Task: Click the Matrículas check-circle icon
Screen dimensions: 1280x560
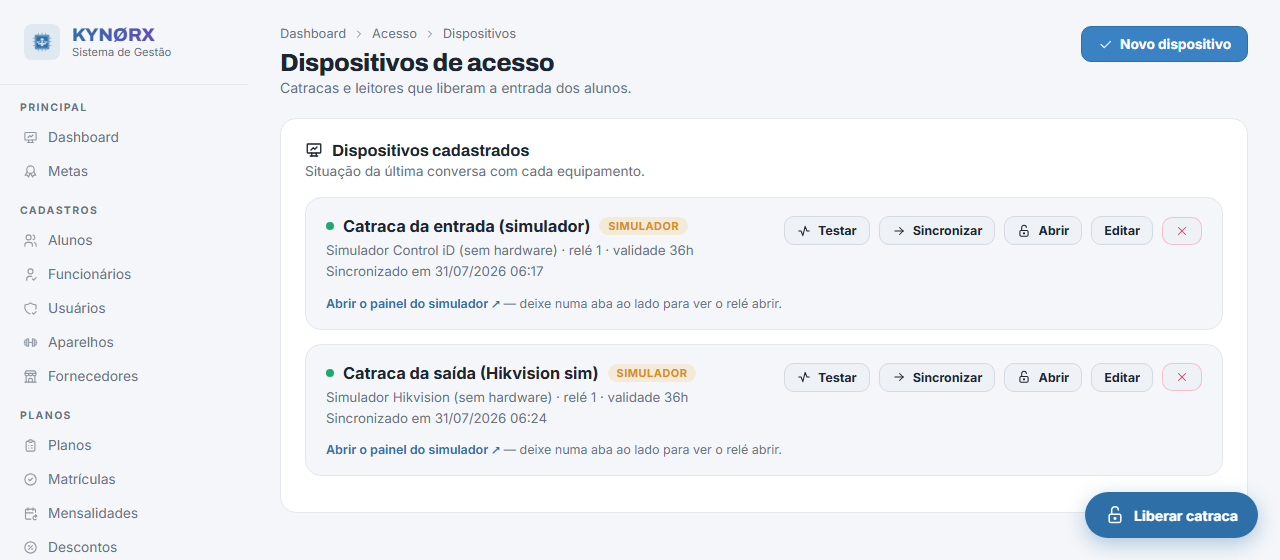Action: point(30,479)
